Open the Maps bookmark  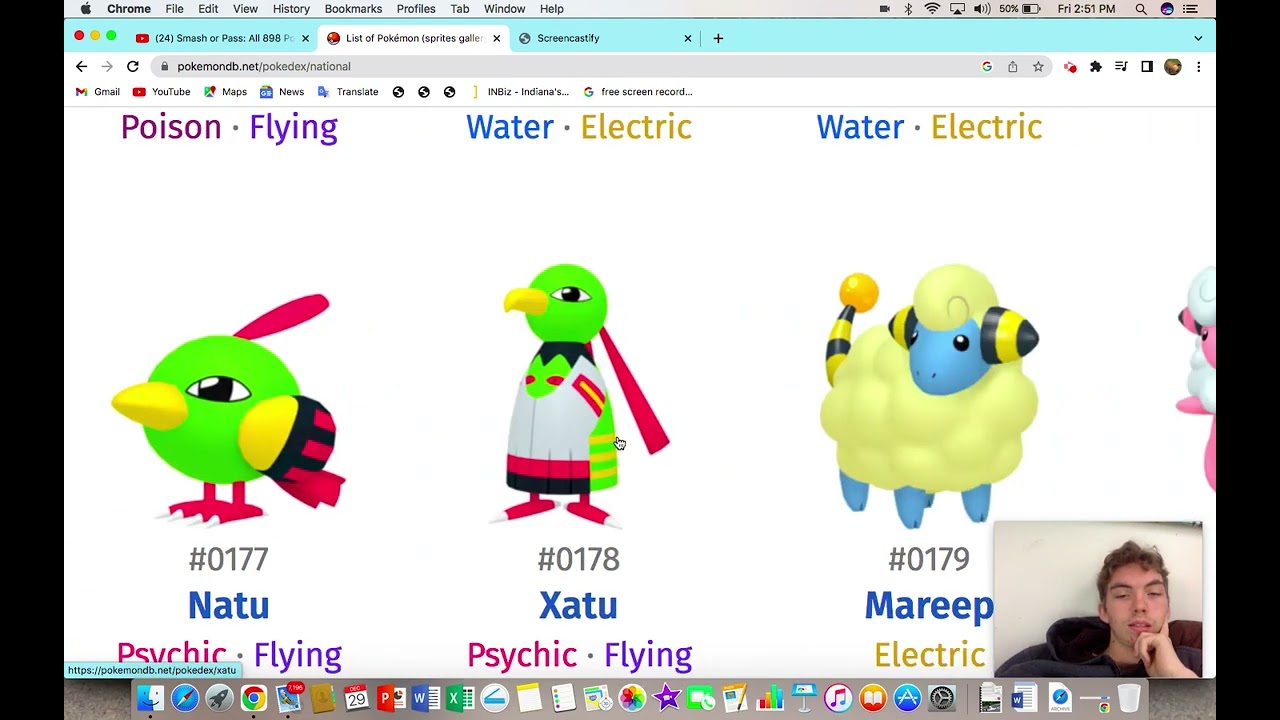click(x=225, y=92)
